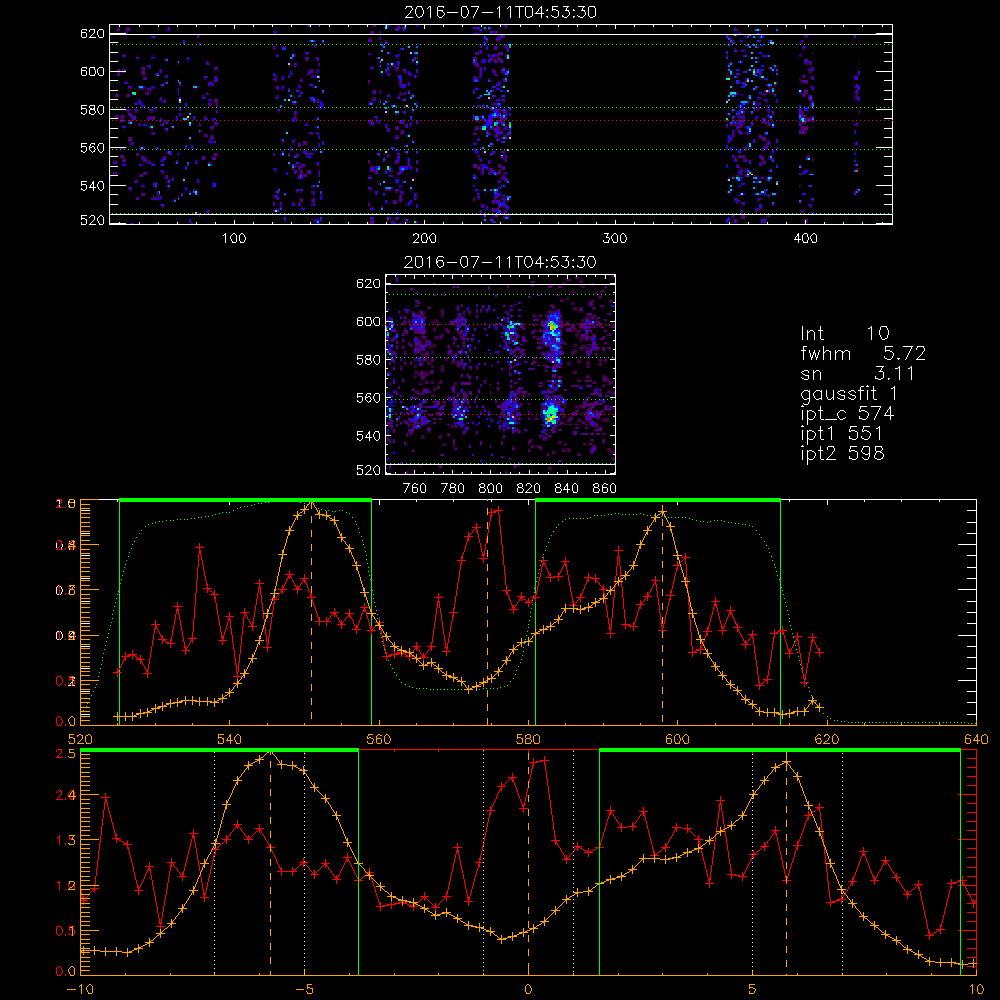This screenshot has width=1000, height=1000.
Task: Click x-axis label -10 on bottom plot
Action: (x=80, y=989)
